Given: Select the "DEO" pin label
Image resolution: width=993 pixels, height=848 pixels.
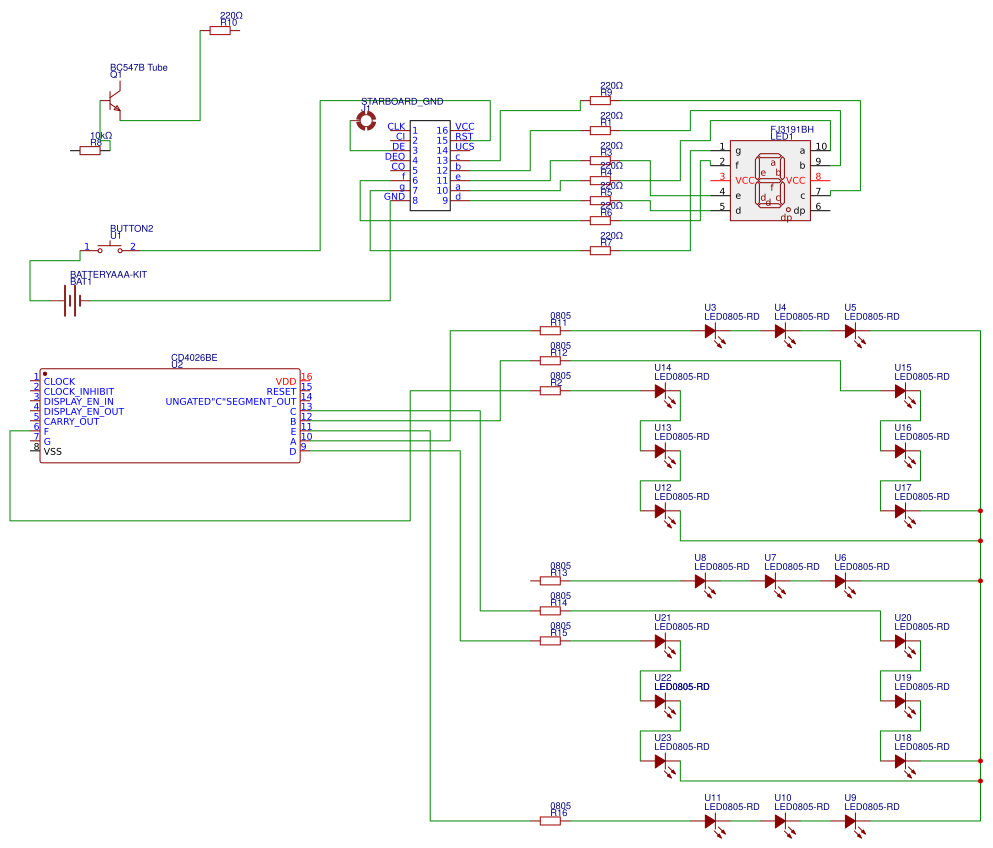Looking at the screenshot, I should pyautogui.click(x=395, y=156).
